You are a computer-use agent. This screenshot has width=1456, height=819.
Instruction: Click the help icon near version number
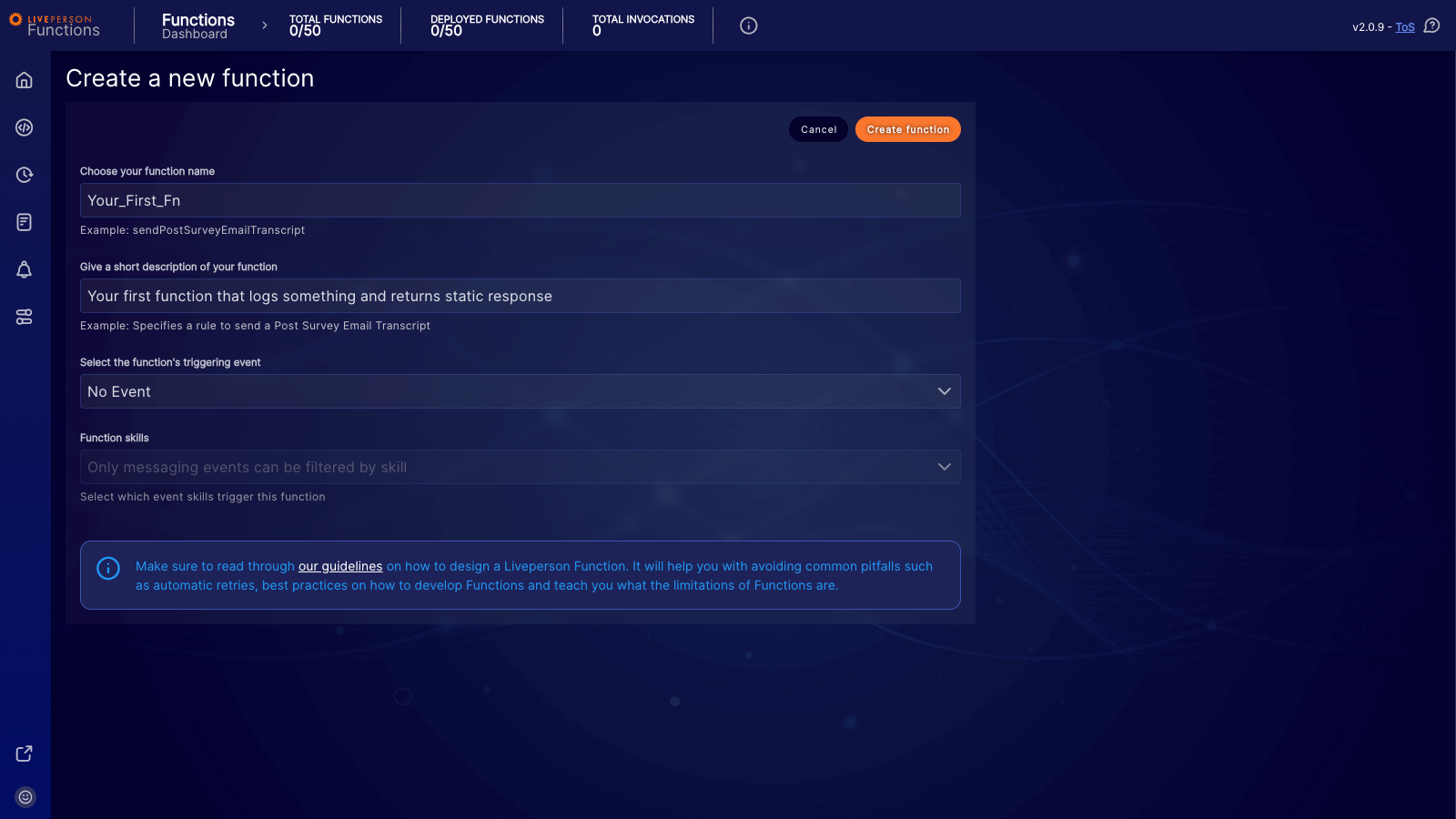[1431, 26]
